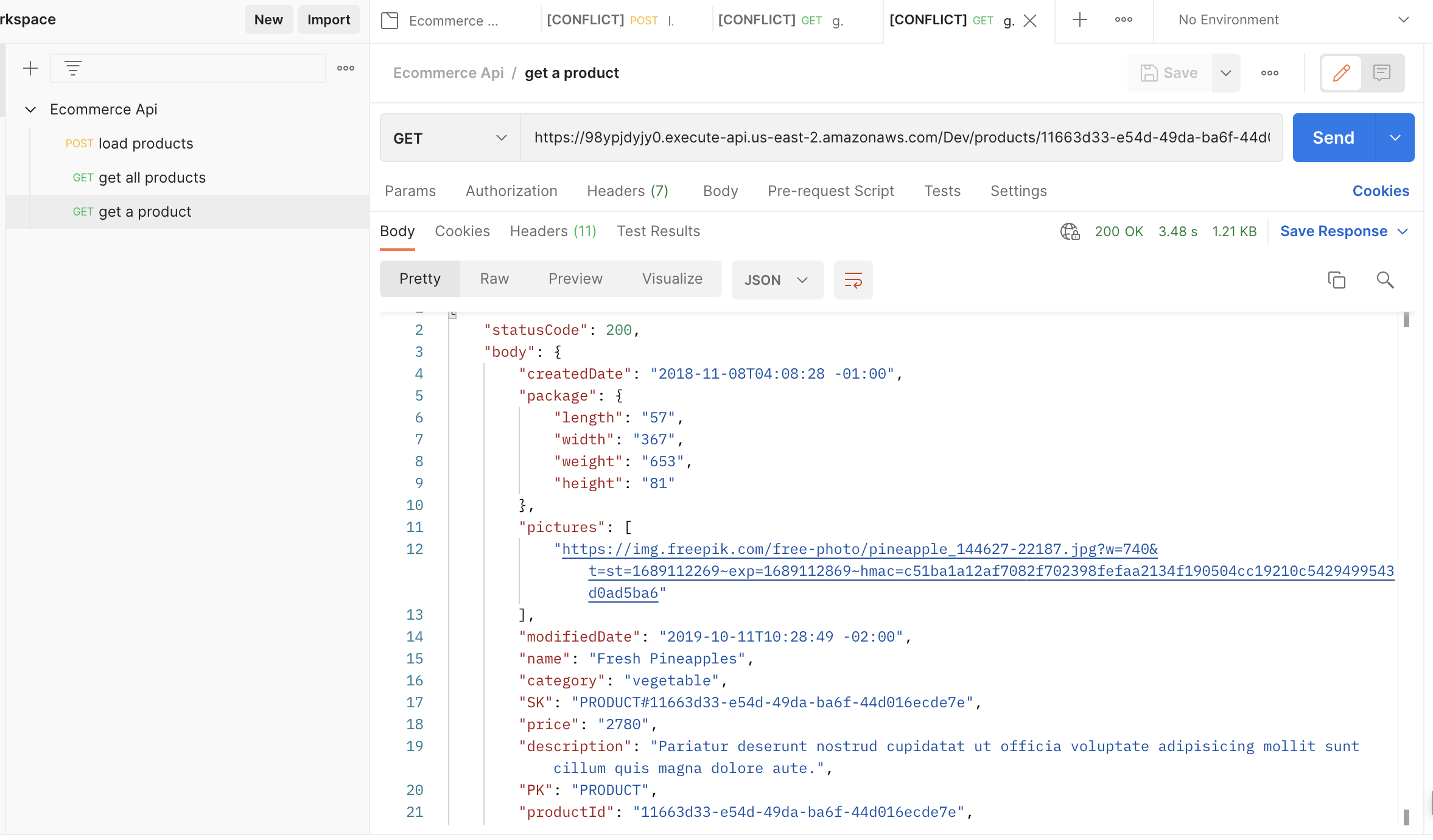Viewport: 1433px width, 840px height.
Task: Open new request tab with plus icon
Action: (1079, 20)
